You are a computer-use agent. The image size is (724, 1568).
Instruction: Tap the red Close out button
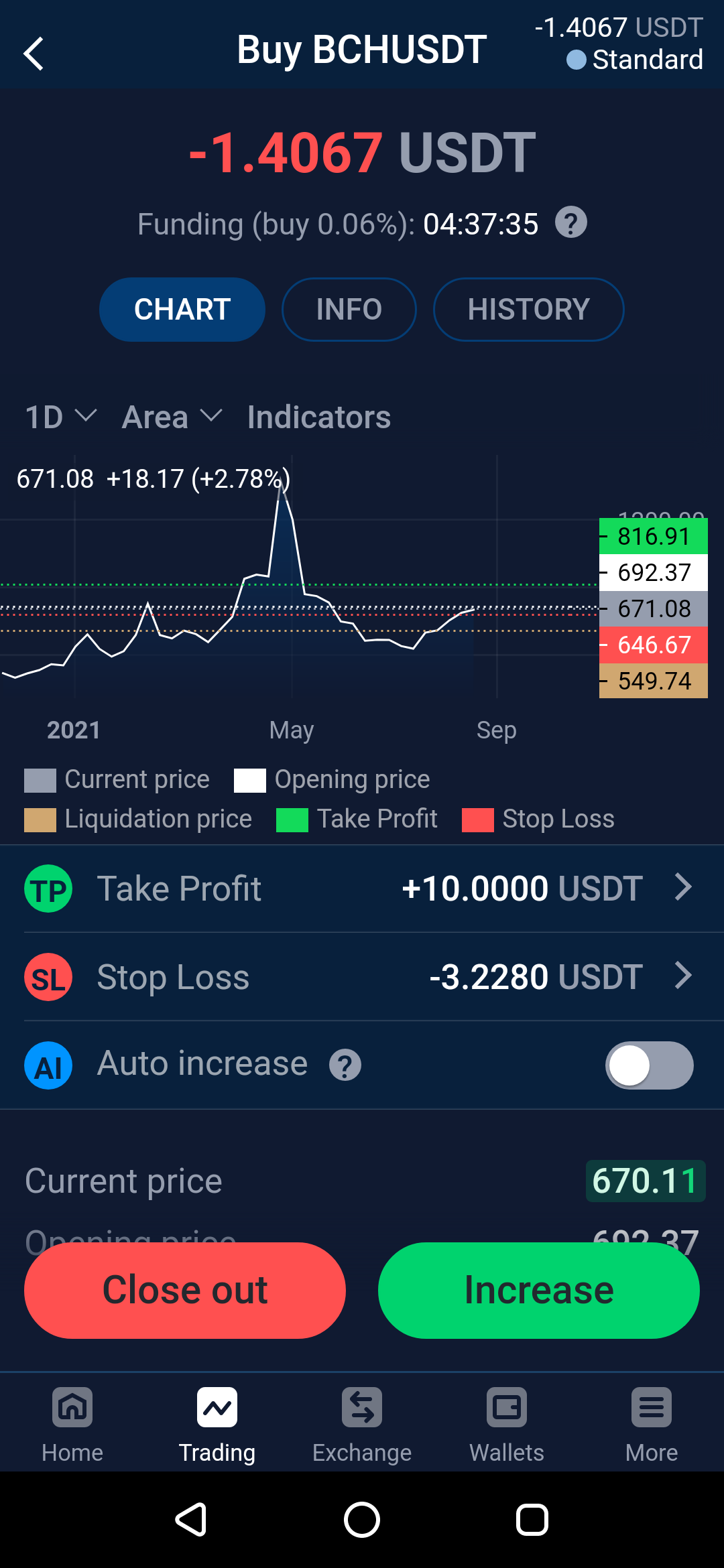coord(185,1291)
